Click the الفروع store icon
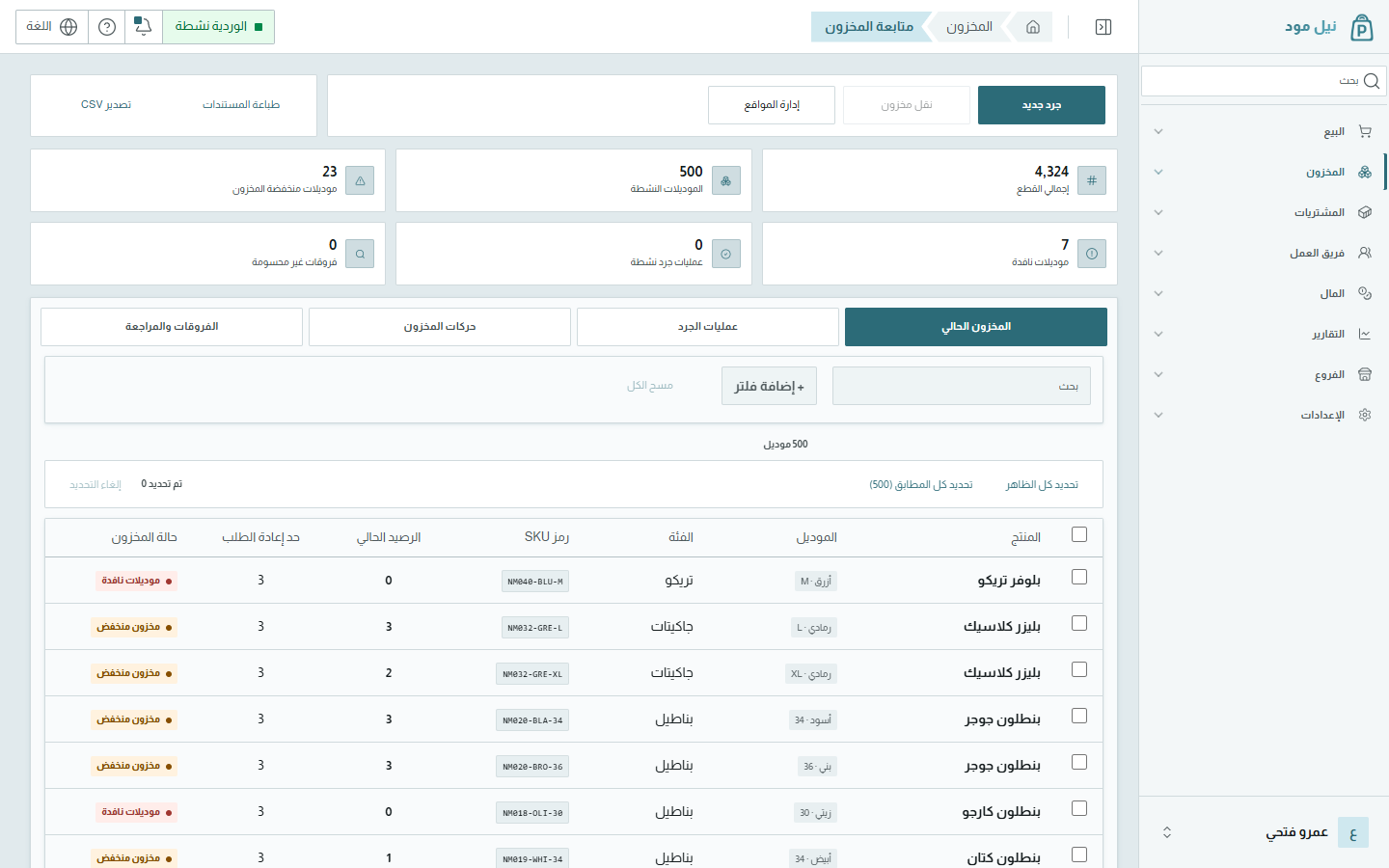The image size is (1389, 868). [1365, 374]
